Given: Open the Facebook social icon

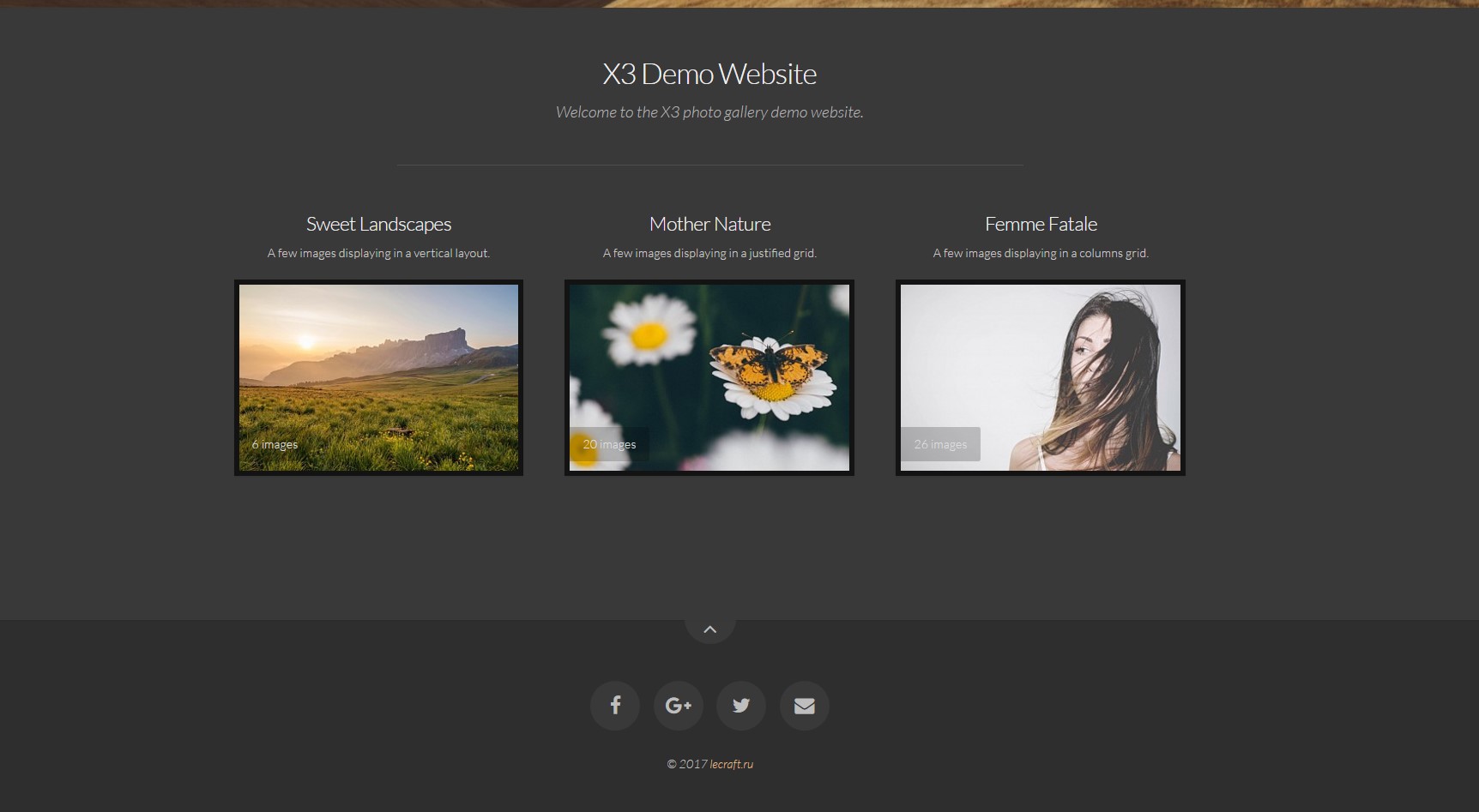Looking at the screenshot, I should click(615, 706).
